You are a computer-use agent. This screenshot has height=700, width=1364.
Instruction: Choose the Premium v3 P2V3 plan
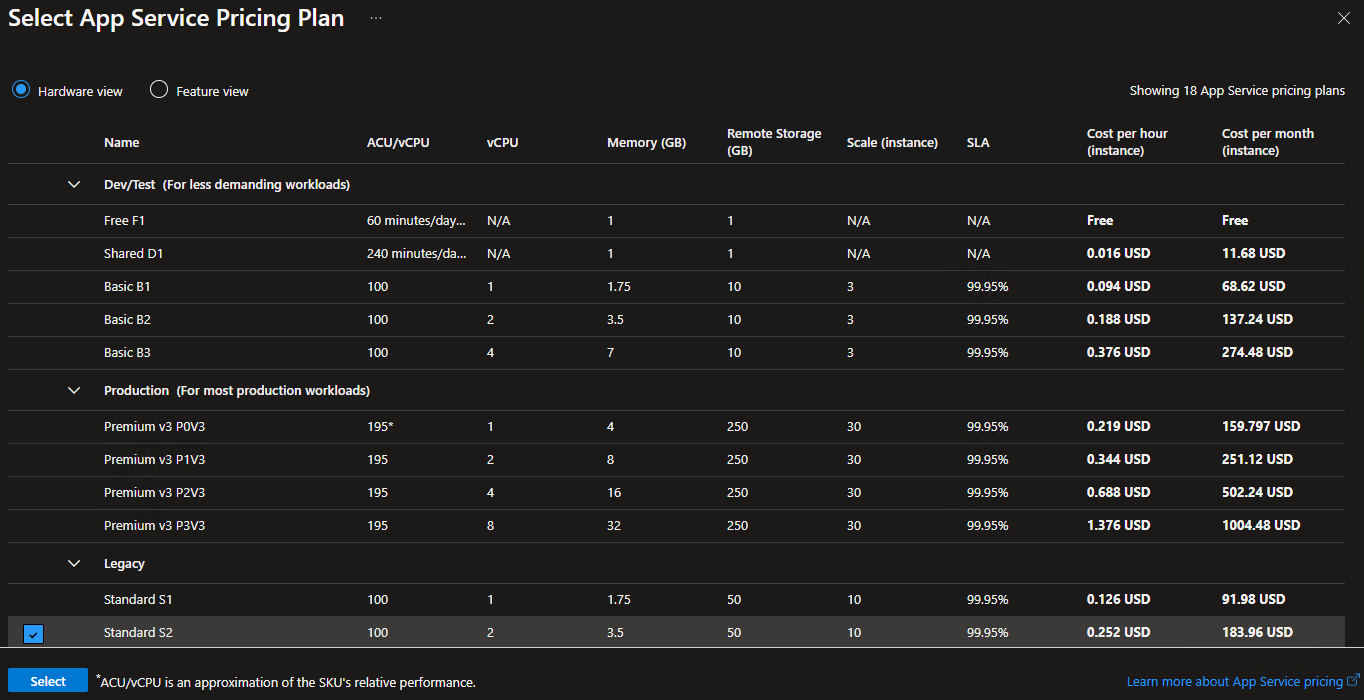[x=676, y=492]
